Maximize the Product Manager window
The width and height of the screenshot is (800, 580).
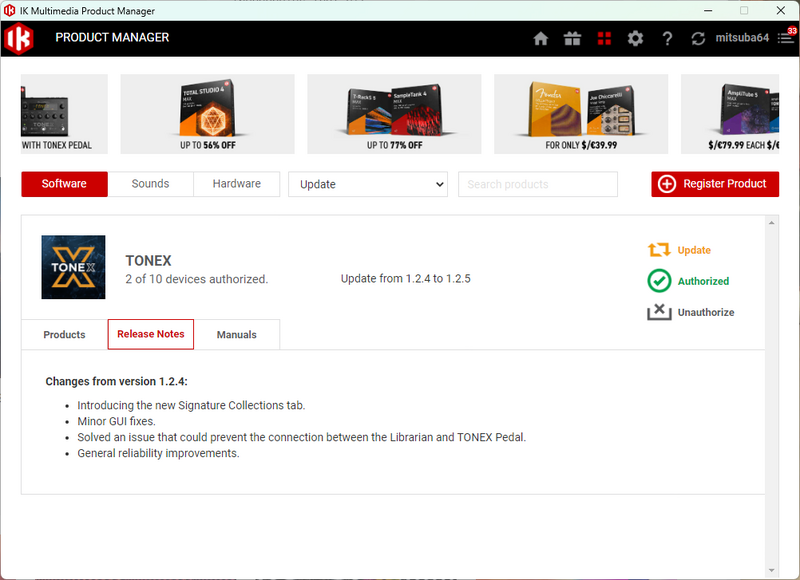tap(744, 10)
